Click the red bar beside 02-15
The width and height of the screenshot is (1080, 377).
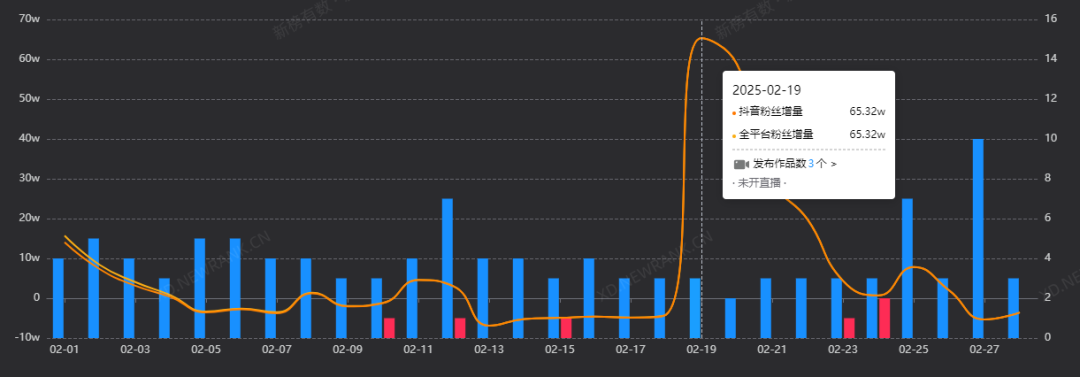coord(566,328)
